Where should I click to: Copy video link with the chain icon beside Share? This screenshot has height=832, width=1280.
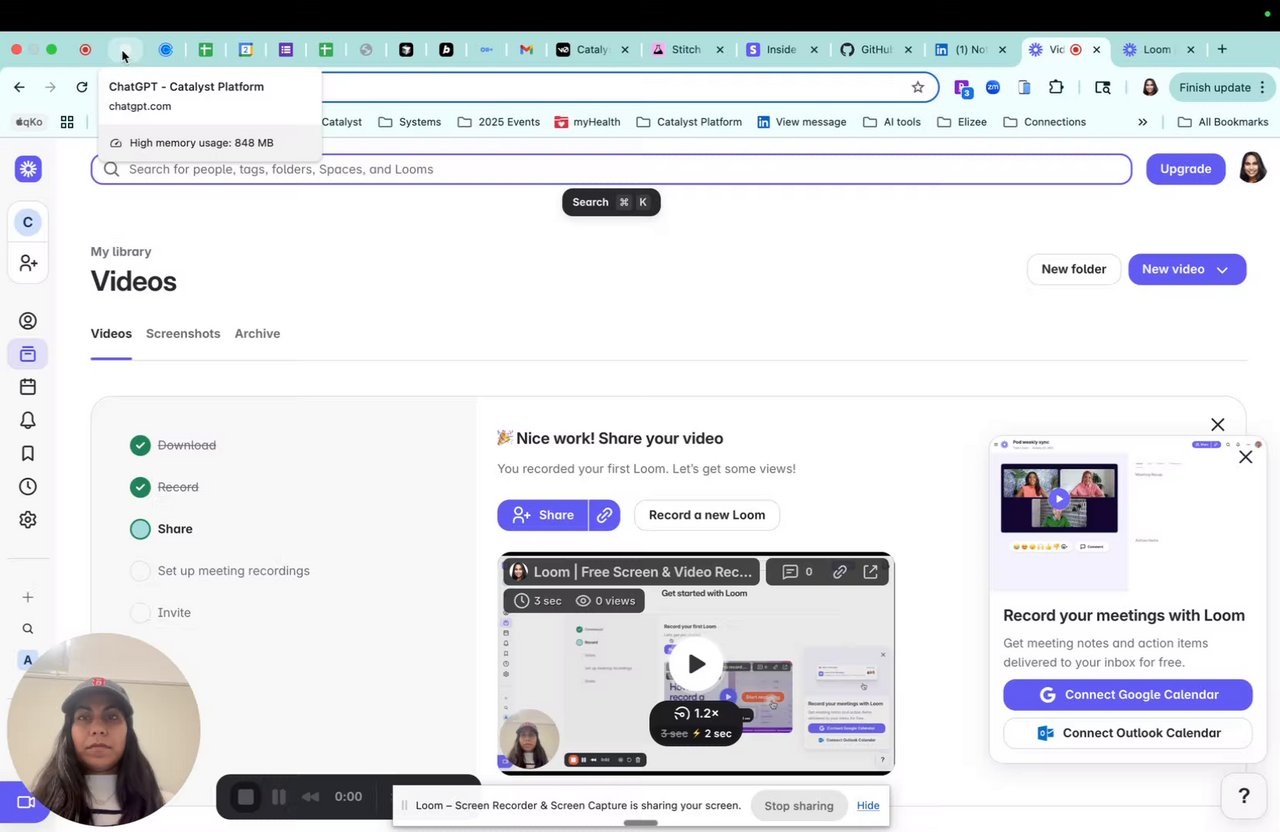click(x=604, y=515)
